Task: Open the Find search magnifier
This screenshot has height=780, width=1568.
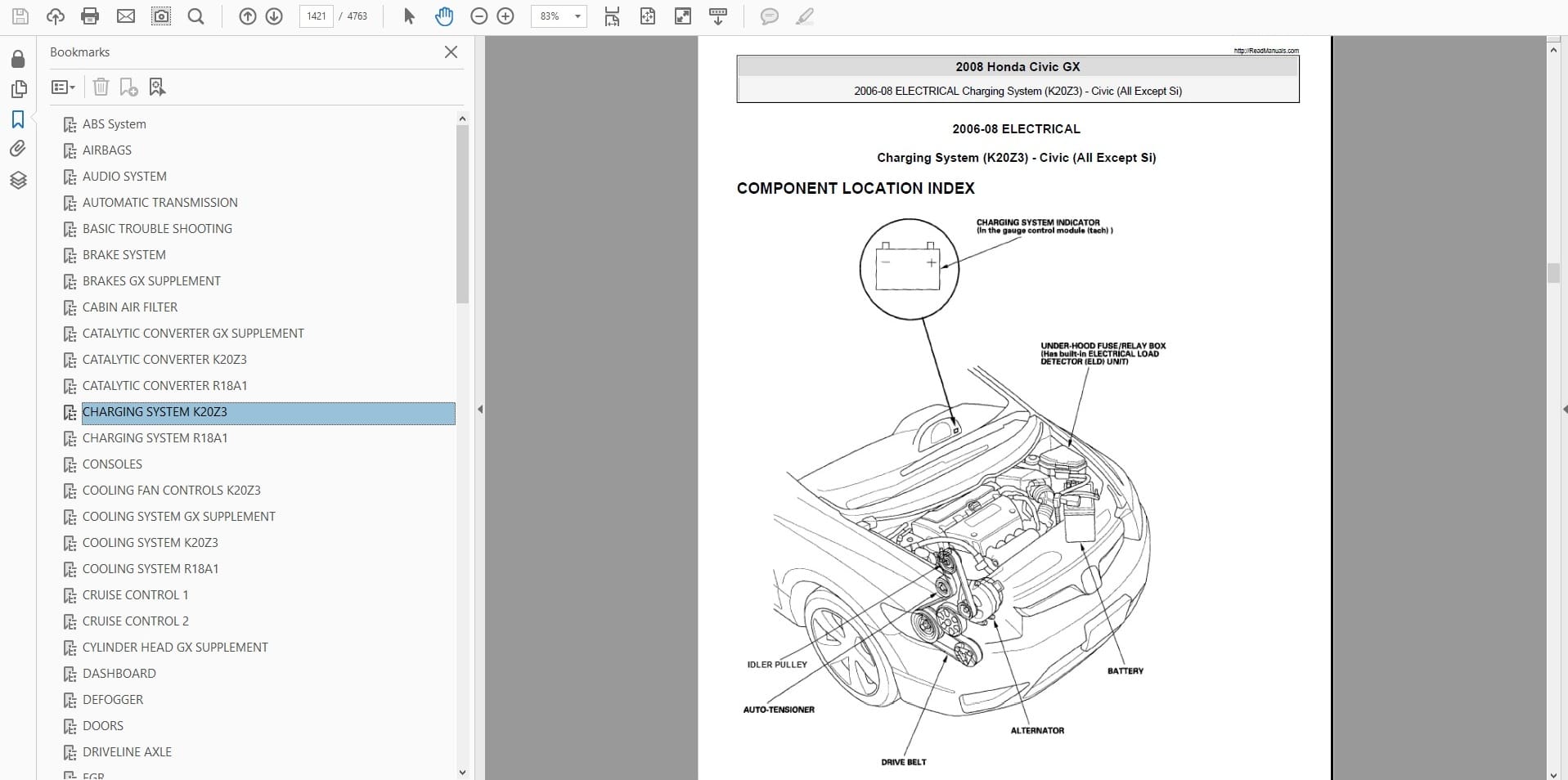Action: tap(196, 16)
